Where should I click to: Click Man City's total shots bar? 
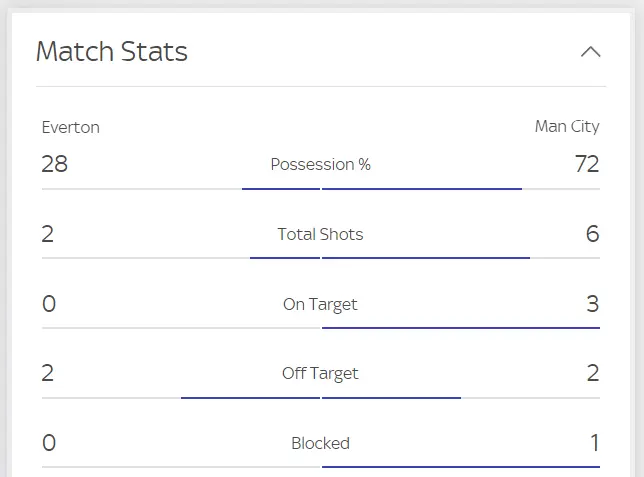(x=426, y=258)
